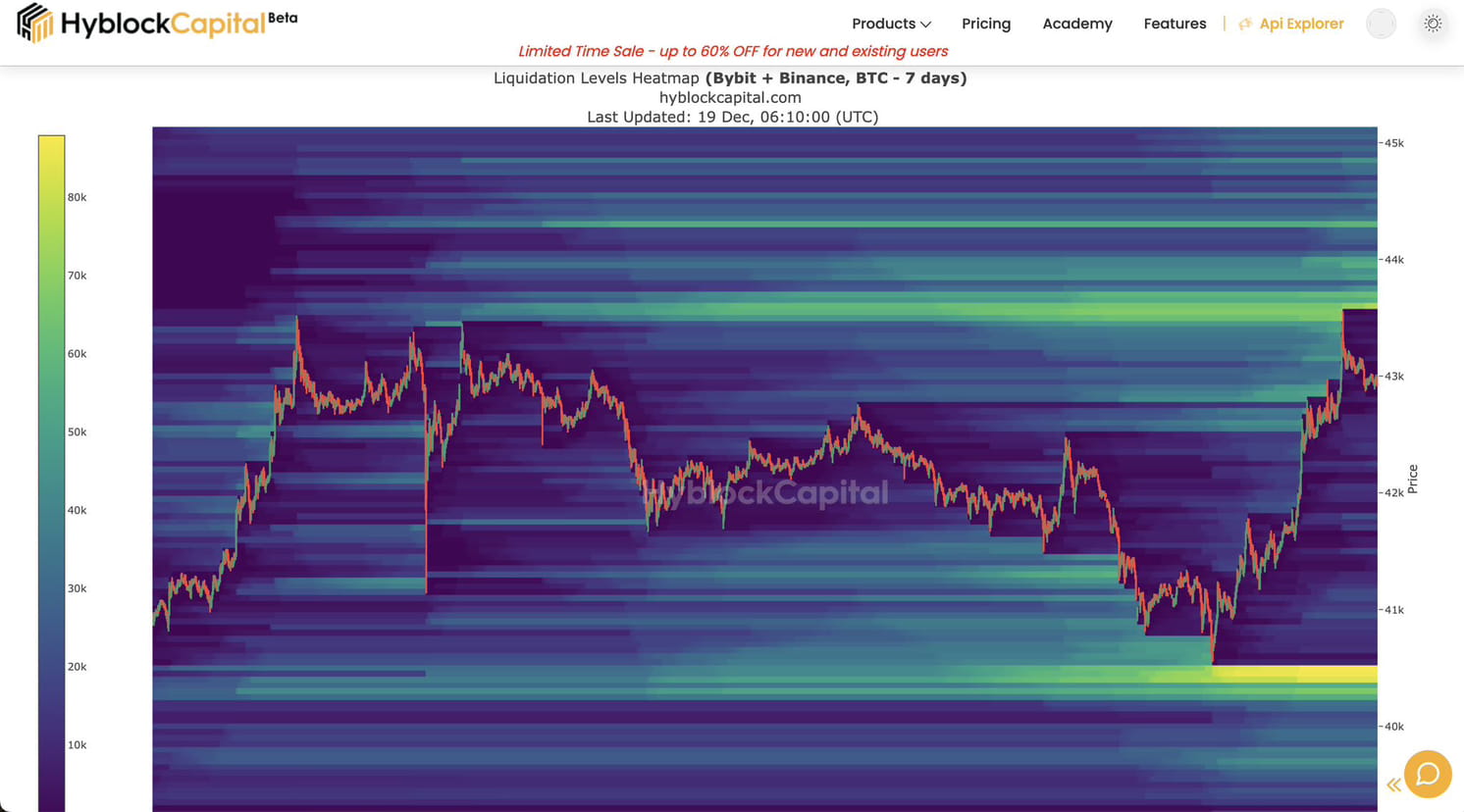Click the 80k color scale label
The image size is (1464, 812).
click(77, 197)
